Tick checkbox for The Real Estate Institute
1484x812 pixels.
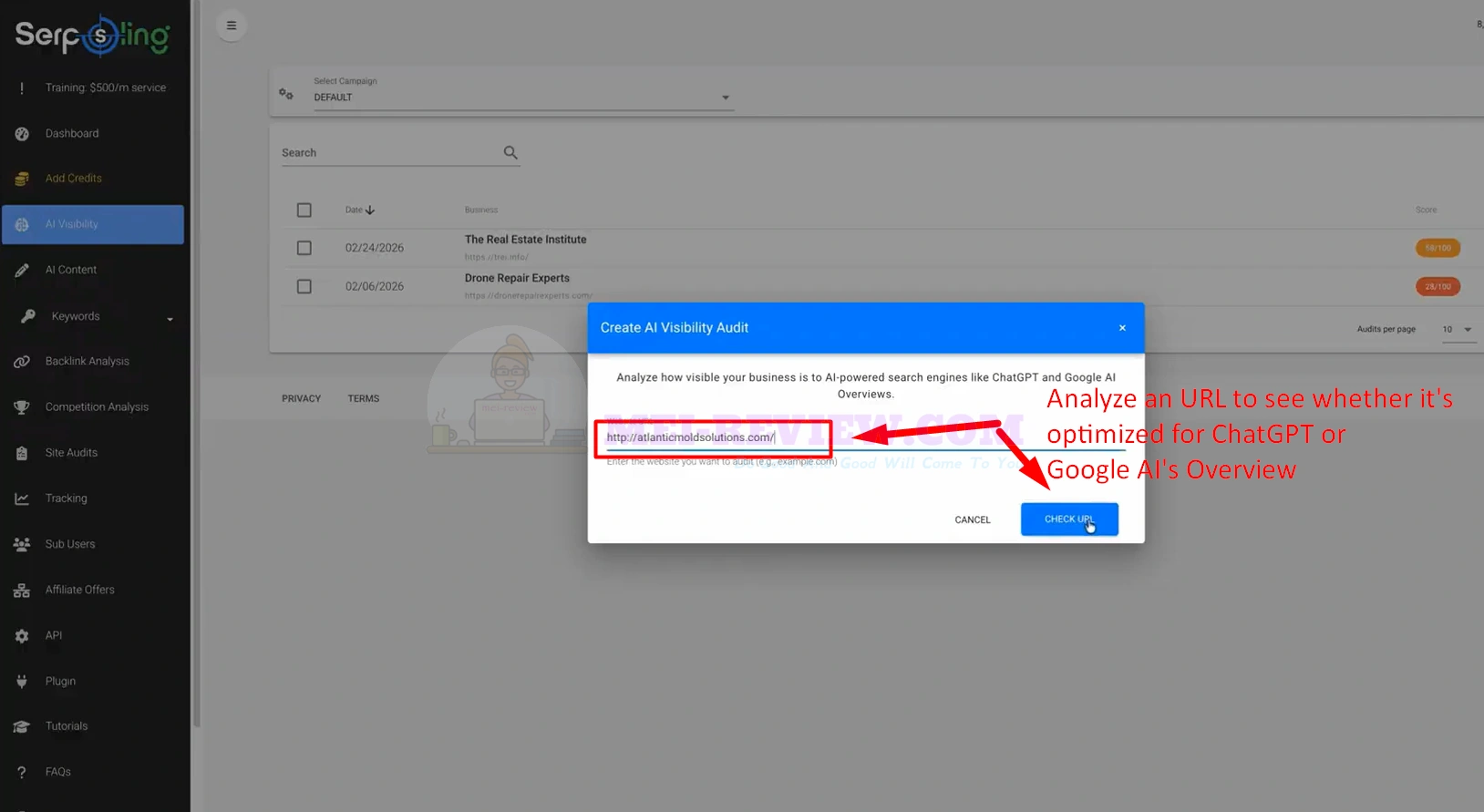(x=304, y=248)
